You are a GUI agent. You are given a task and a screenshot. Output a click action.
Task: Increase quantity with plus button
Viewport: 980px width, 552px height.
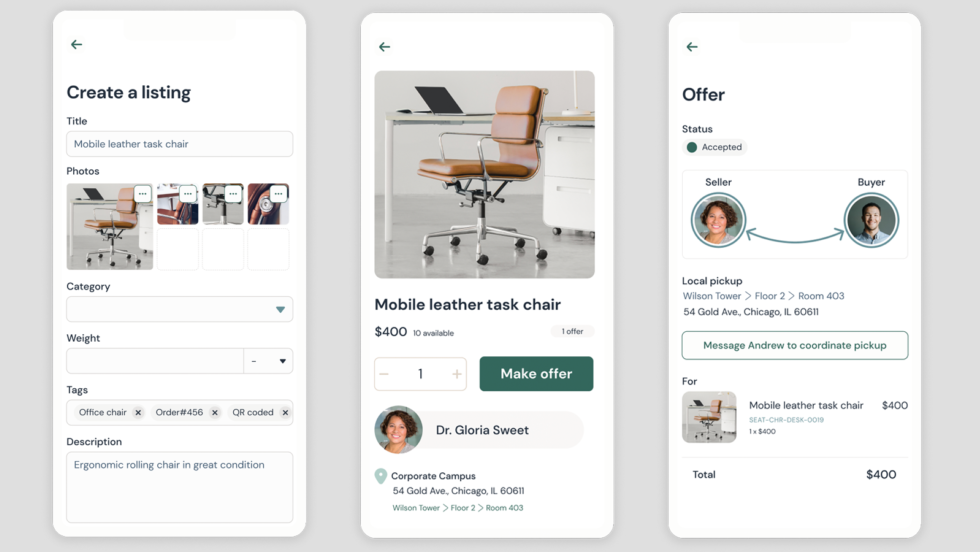(457, 374)
